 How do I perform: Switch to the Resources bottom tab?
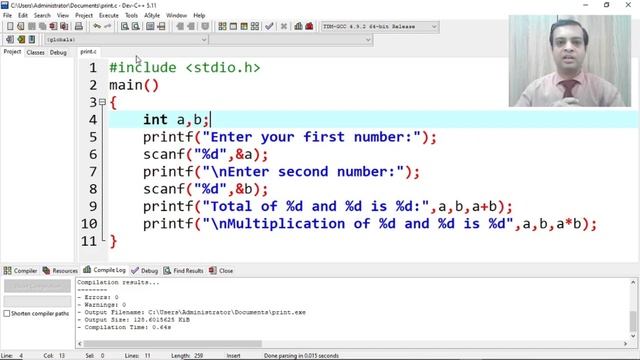coord(60,271)
